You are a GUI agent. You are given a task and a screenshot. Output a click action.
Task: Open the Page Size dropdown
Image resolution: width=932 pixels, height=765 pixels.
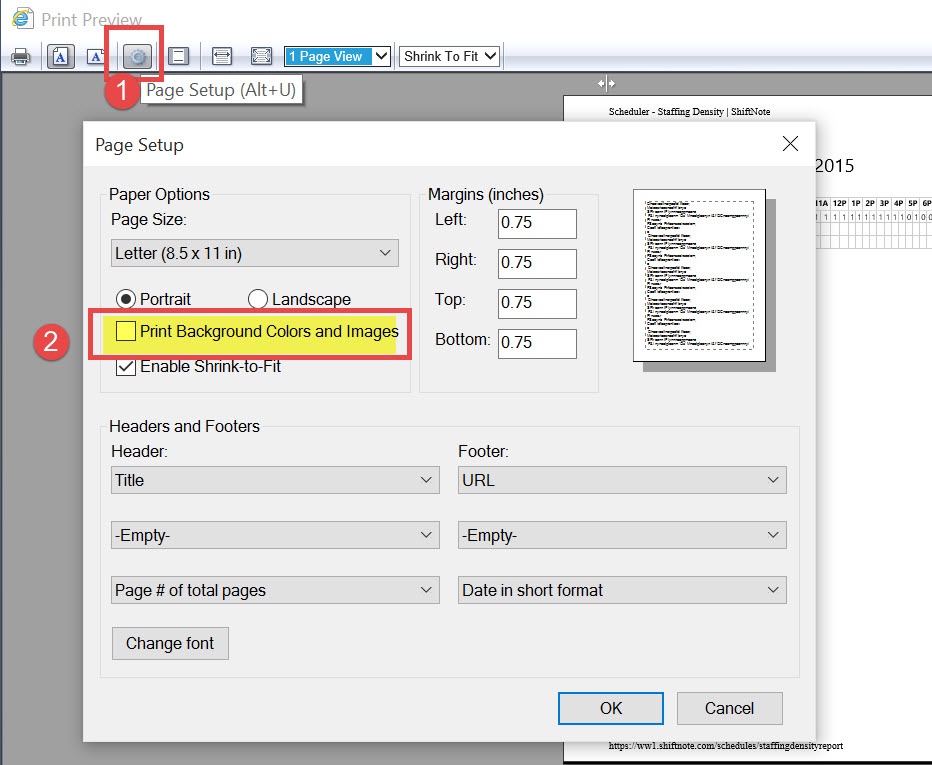[253, 253]
